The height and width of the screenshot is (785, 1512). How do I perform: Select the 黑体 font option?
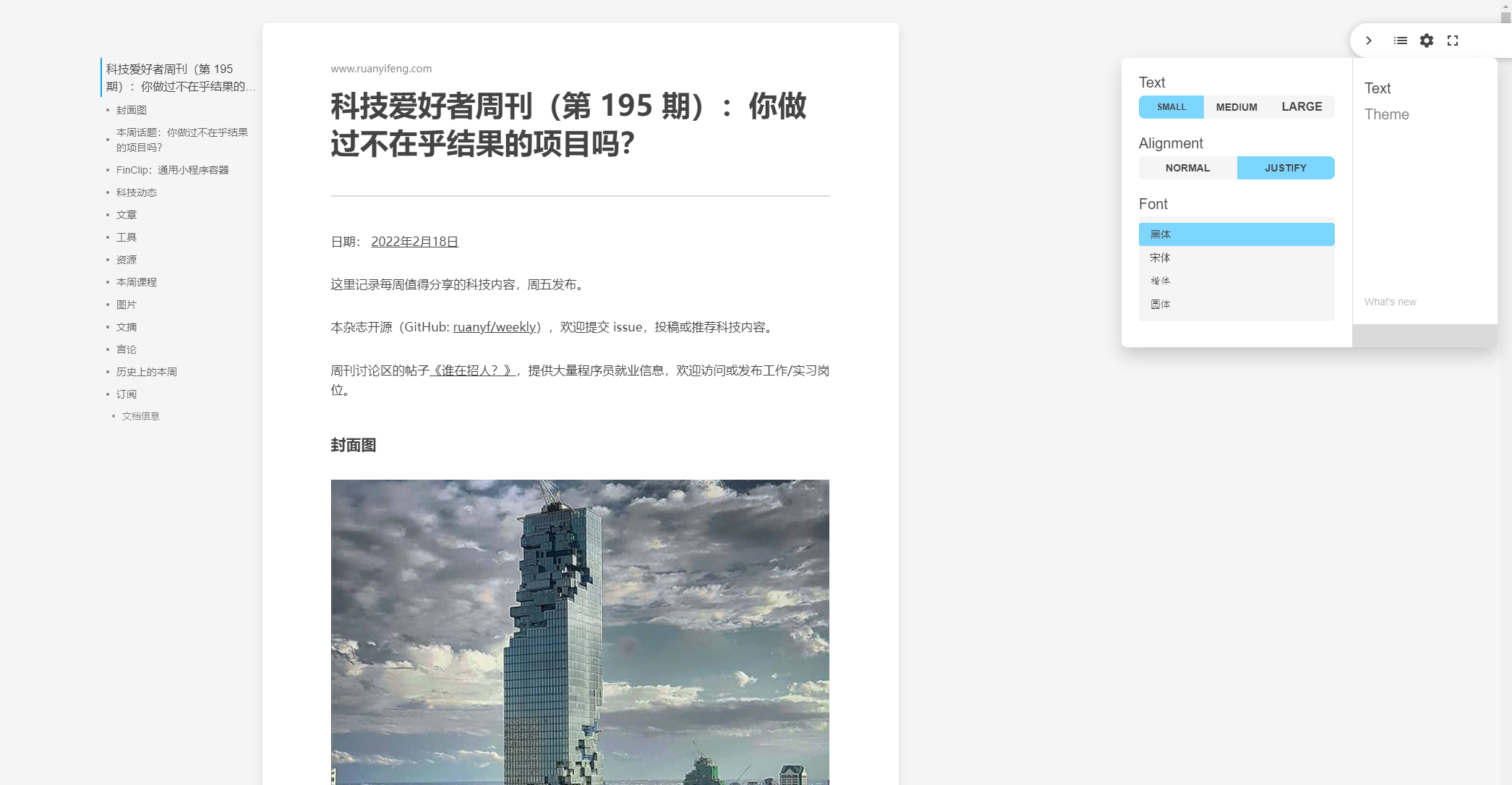click(1236, 234)
